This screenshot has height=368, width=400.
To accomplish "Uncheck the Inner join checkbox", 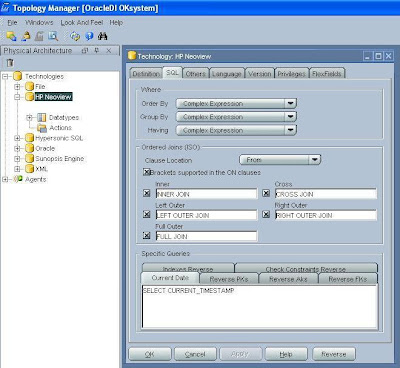I will click(147, 193).
